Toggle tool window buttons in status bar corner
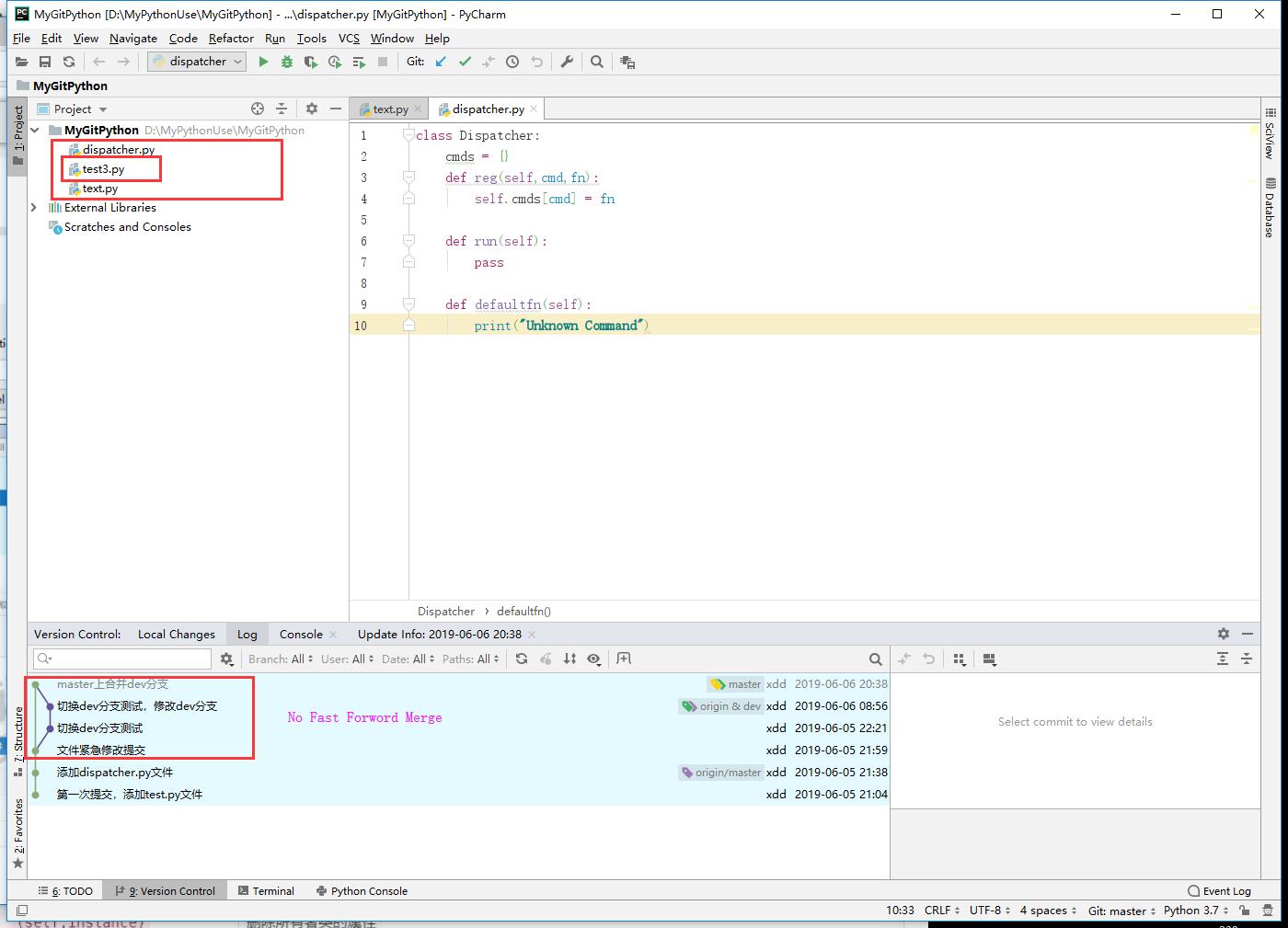Screen dimensions: 1288x928 tap(21, 911)
